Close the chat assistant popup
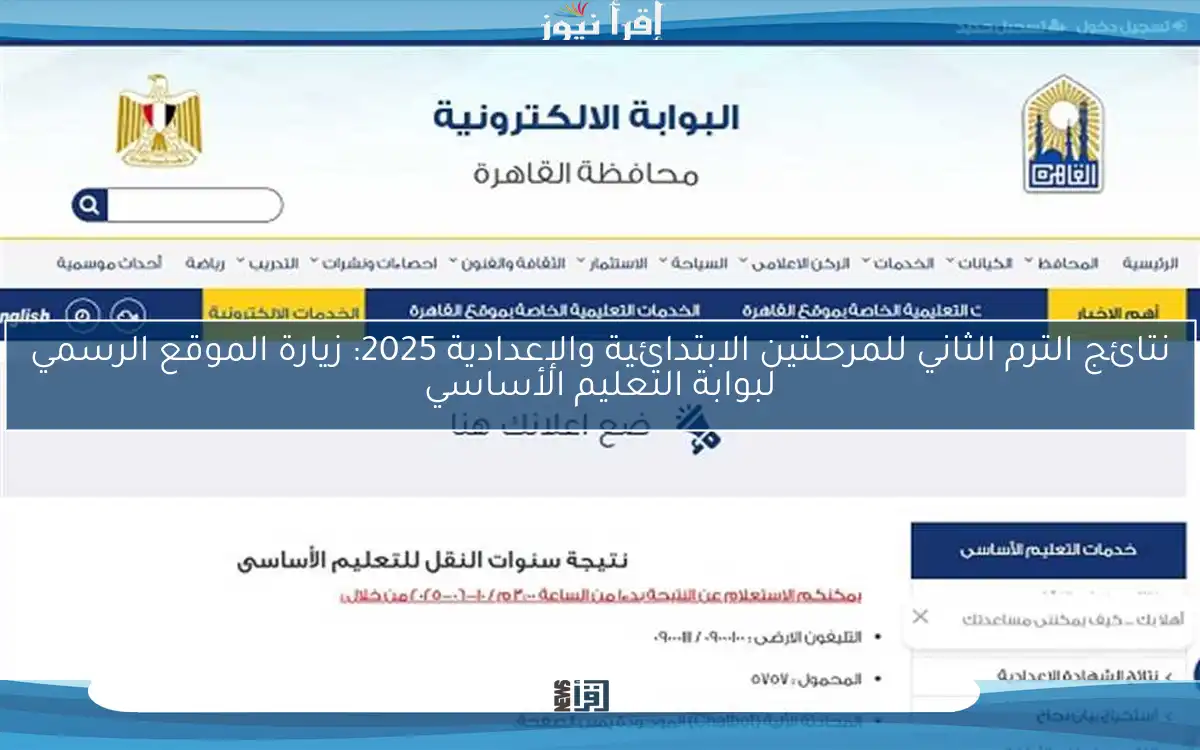This screenshot has height=750, width=1200. (921, 617)
